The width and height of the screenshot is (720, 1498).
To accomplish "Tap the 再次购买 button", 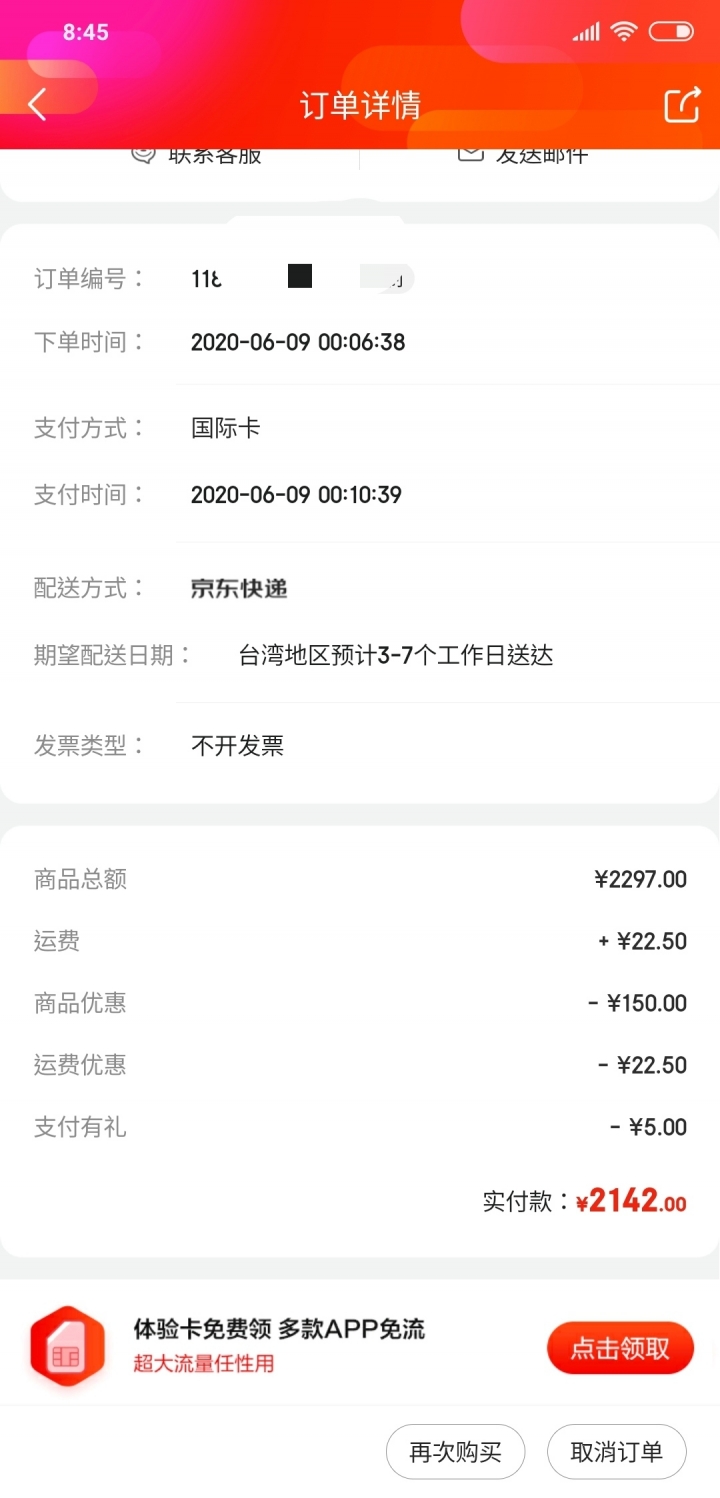I will pos(455,1451).
